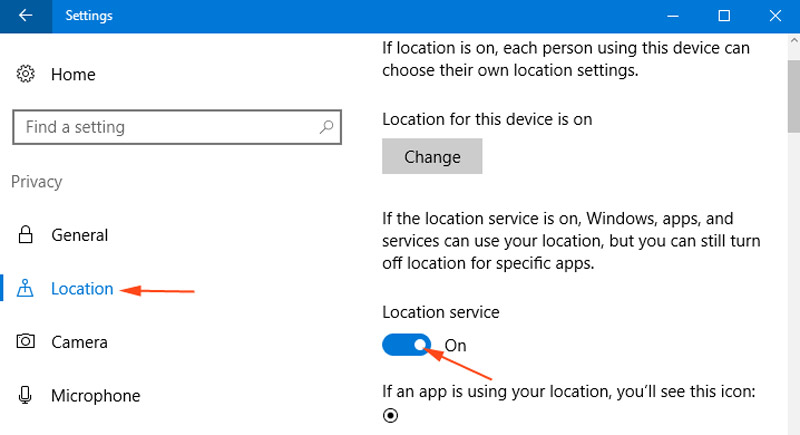Focus the Find a setting search box
The image size is (800, 435).
165,127
